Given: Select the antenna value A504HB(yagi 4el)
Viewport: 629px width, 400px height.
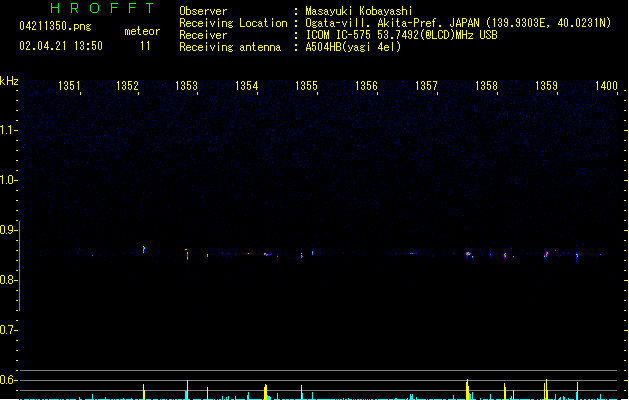Looking at the screenshot, I should point(353,47).
